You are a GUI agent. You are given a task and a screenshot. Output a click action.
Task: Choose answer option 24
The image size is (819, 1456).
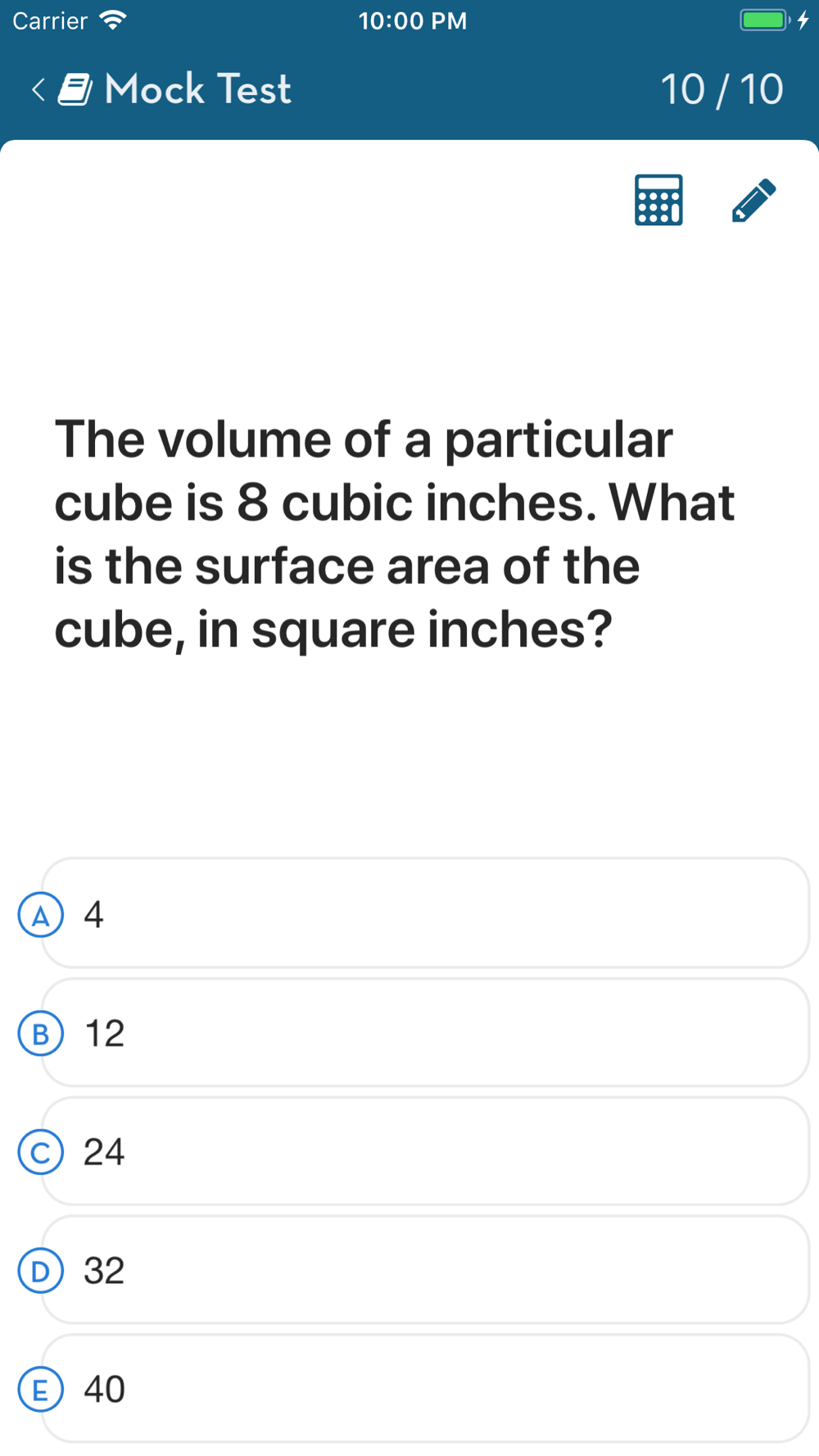tap(425, 1151)
